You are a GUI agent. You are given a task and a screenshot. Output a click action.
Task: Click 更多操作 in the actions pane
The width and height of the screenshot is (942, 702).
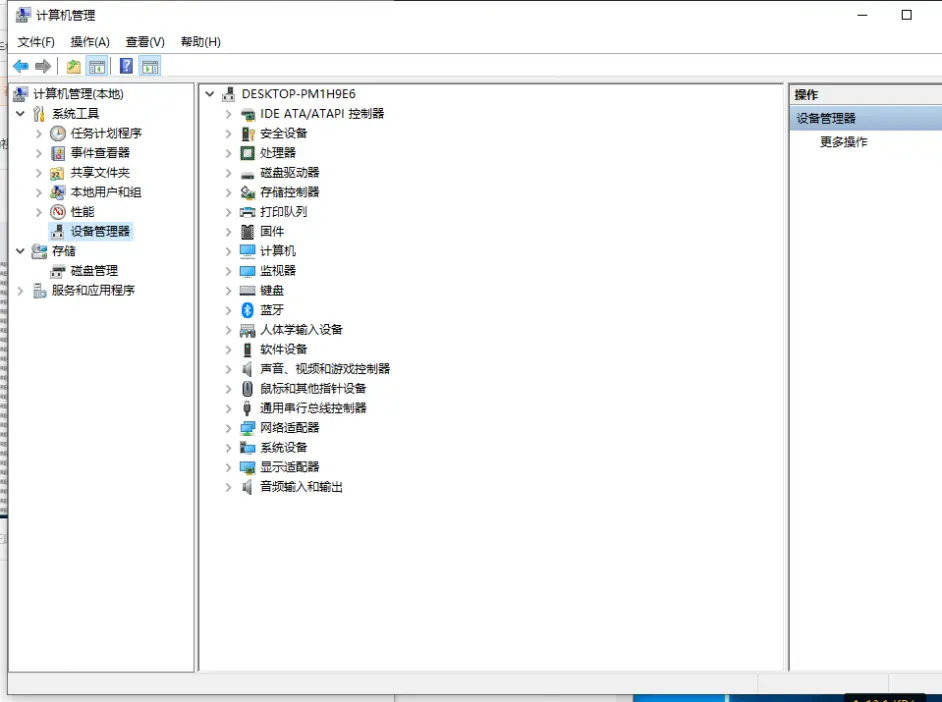[843, 142]
